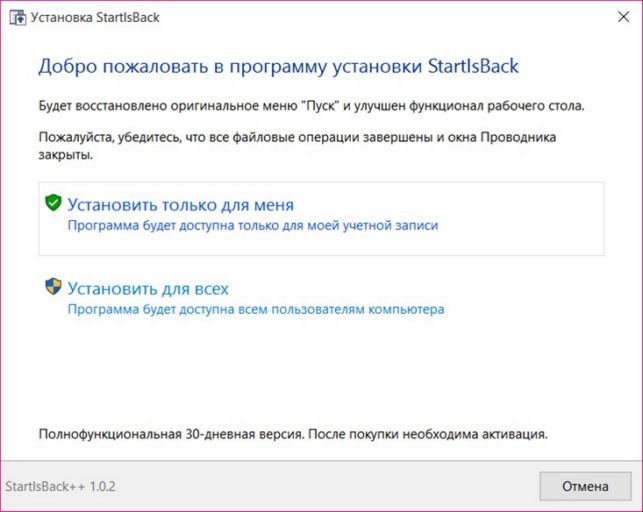Click subtitle "Программа будет доступна всем пользователям компьютера"
The image size is (643, 512).
256,309
